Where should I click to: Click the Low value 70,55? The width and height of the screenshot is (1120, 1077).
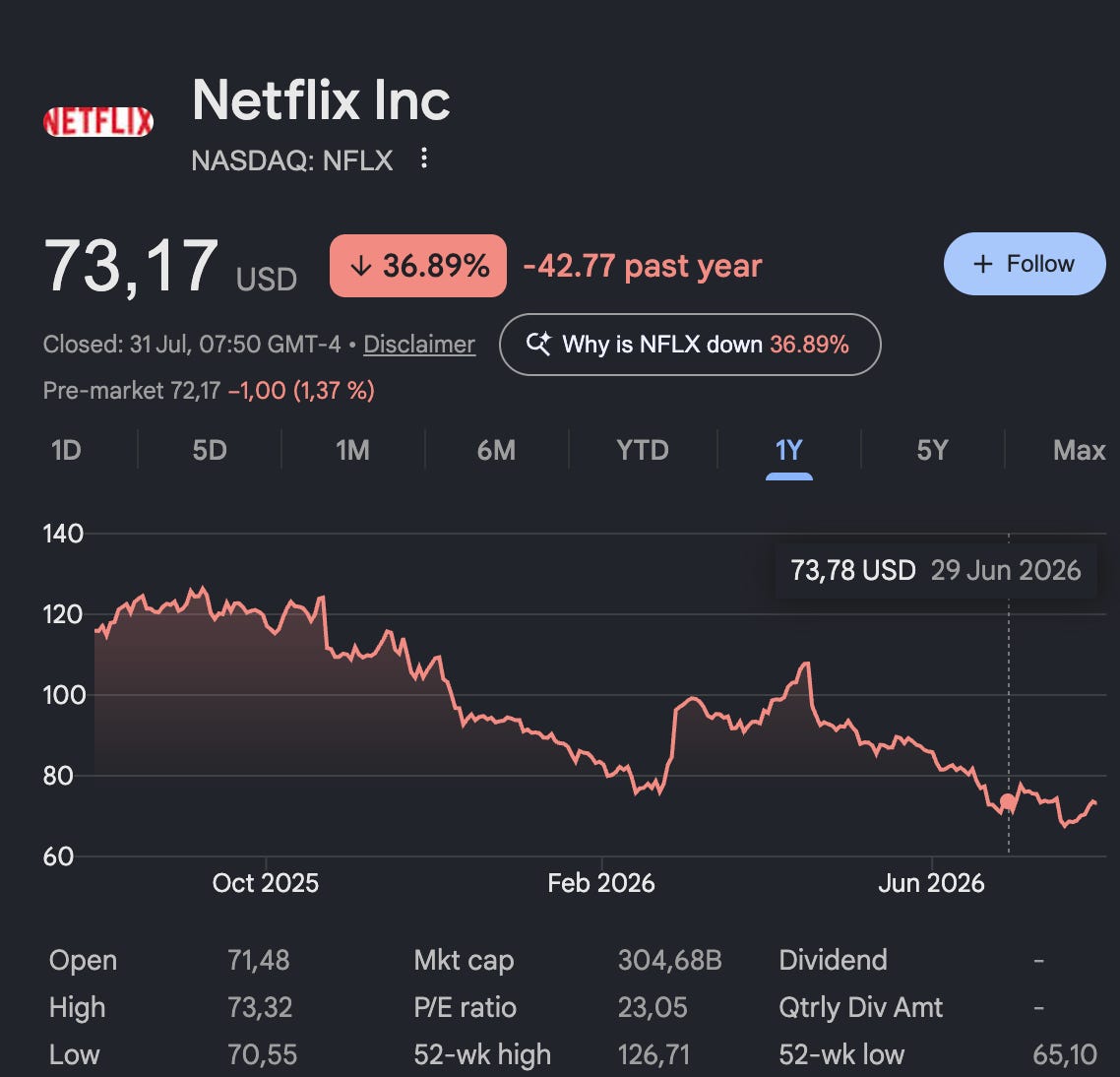coord(262,1054)
